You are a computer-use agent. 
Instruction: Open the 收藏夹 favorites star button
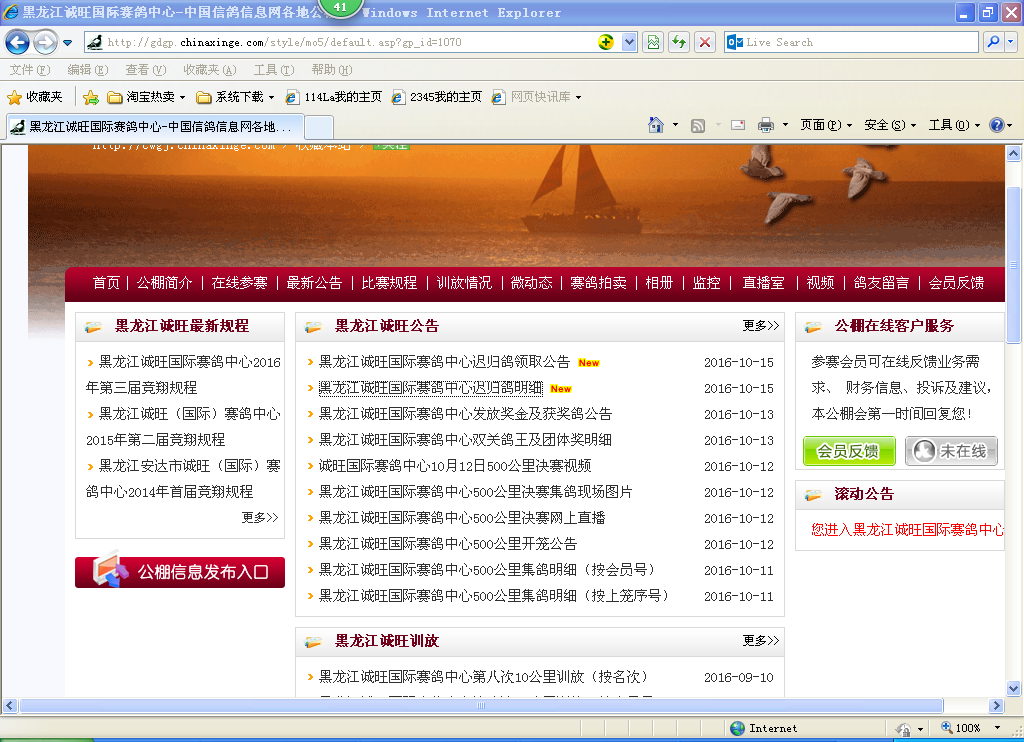pos(35,97)
